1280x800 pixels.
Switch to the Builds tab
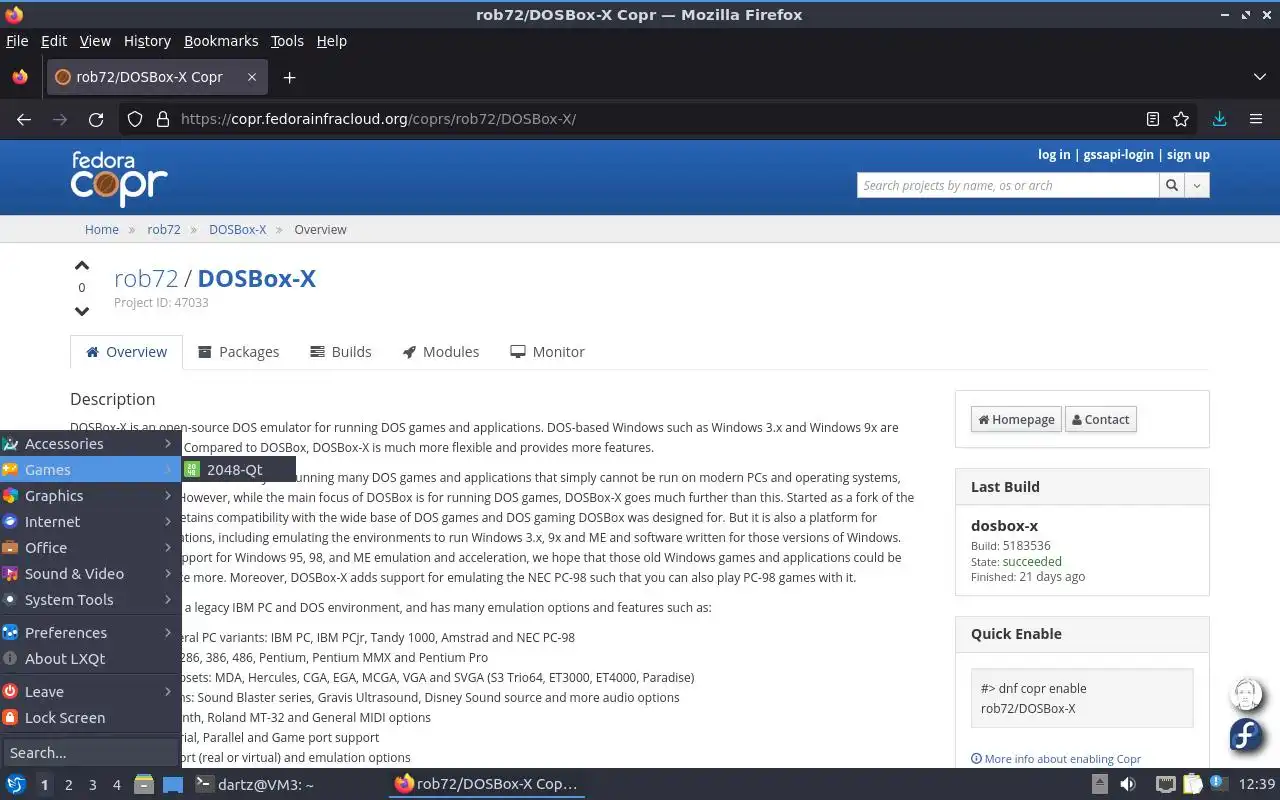pyautogui.click(x=341, y=351)
